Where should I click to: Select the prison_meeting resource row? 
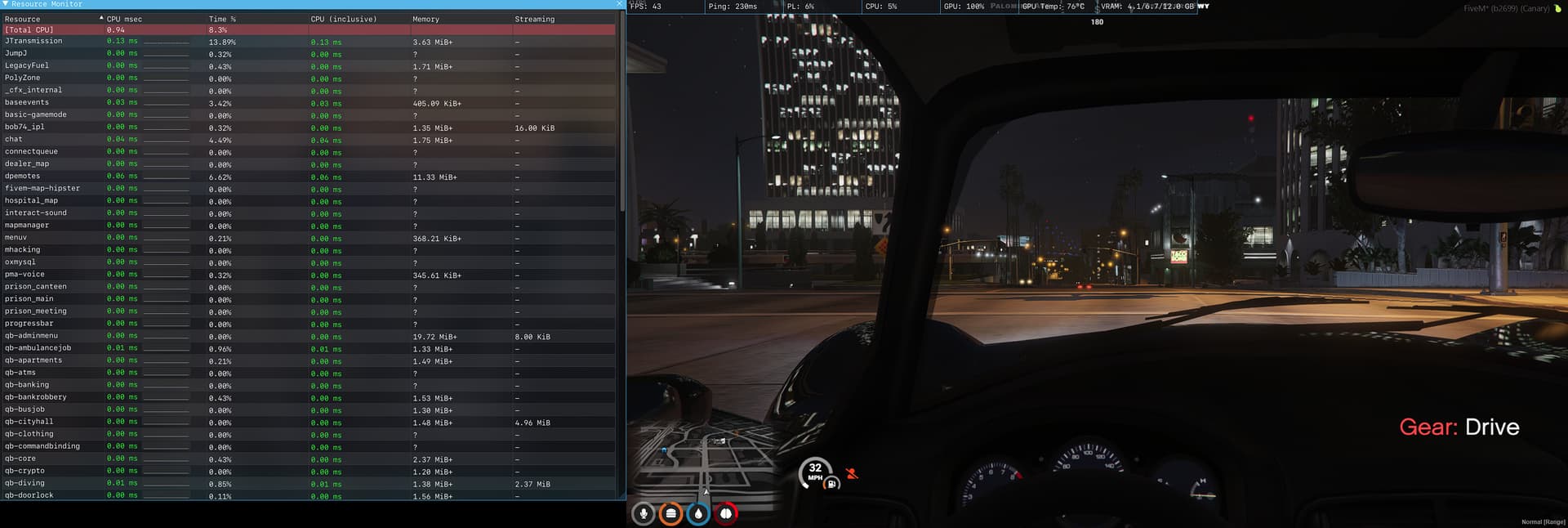(x=309, y=311)
